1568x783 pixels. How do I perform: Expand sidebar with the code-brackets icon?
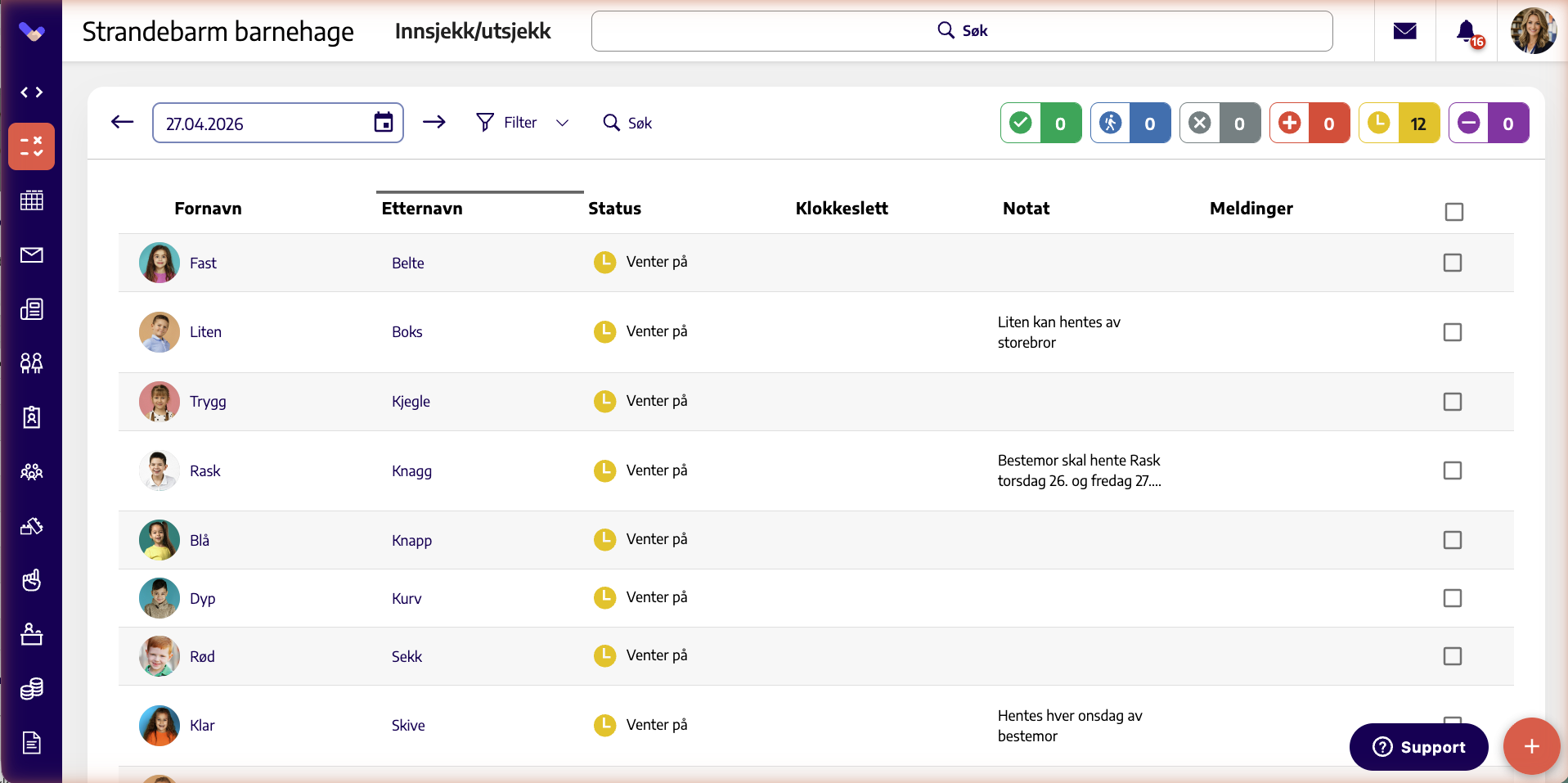32,92
